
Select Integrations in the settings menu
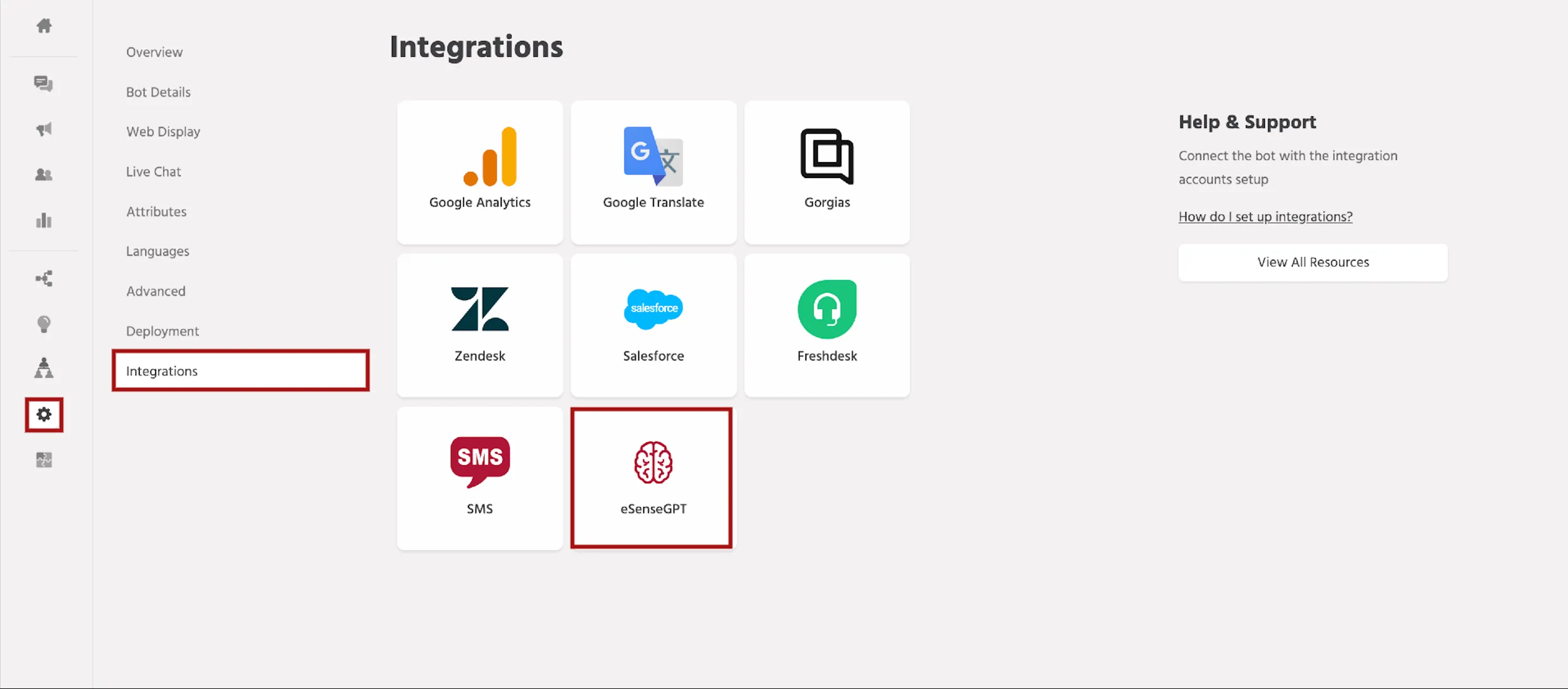click(x=241, y=371)
